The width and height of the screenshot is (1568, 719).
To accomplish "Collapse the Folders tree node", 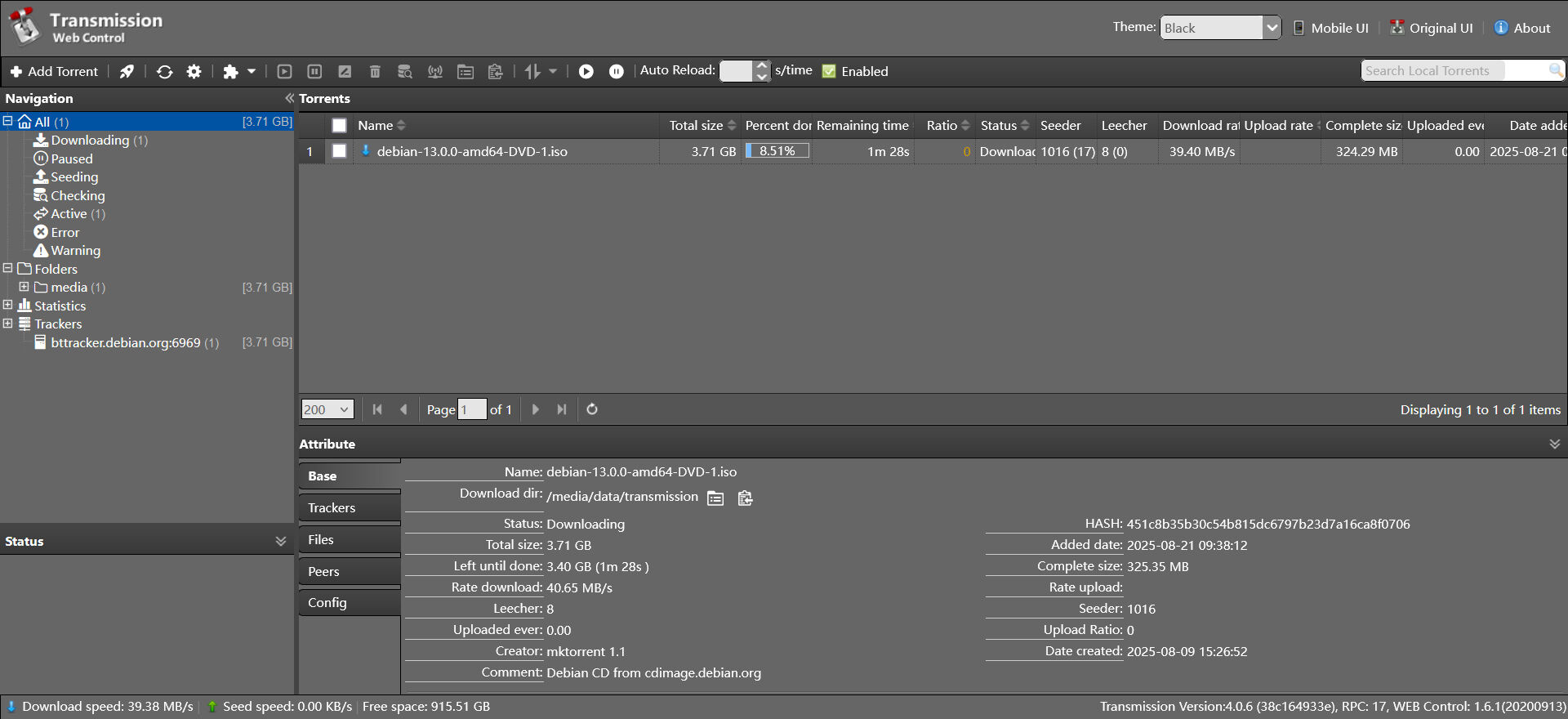I will tap(7, 268).
